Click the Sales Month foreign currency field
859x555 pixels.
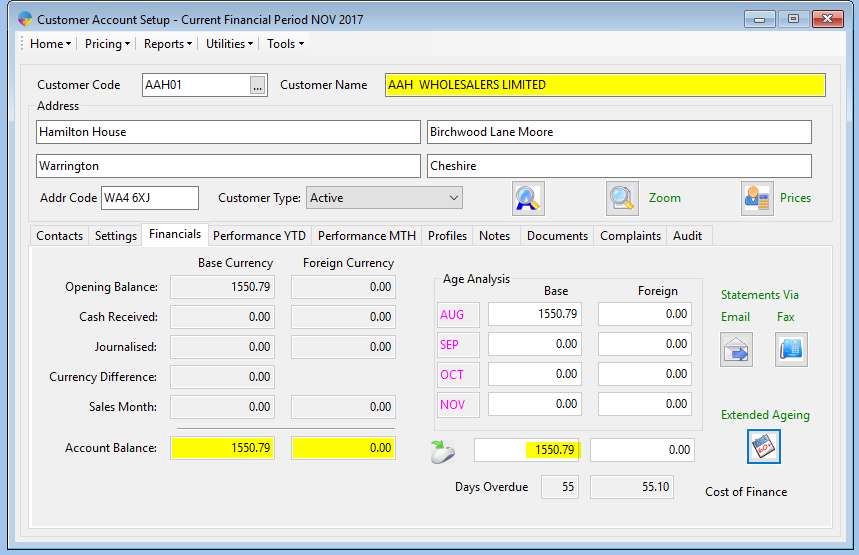343,407
